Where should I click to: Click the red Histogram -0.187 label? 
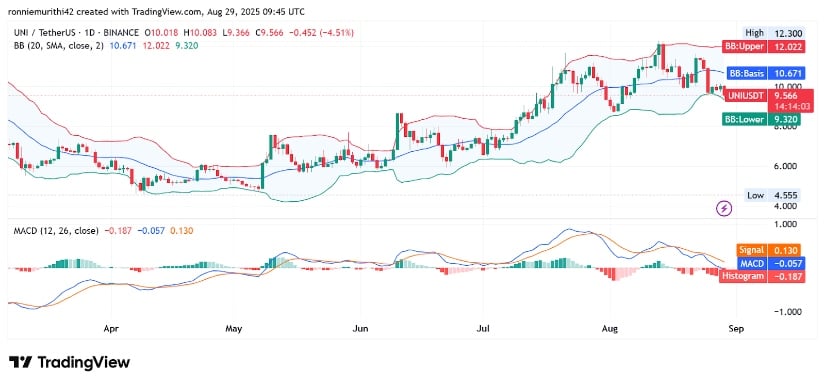(762, 276)
